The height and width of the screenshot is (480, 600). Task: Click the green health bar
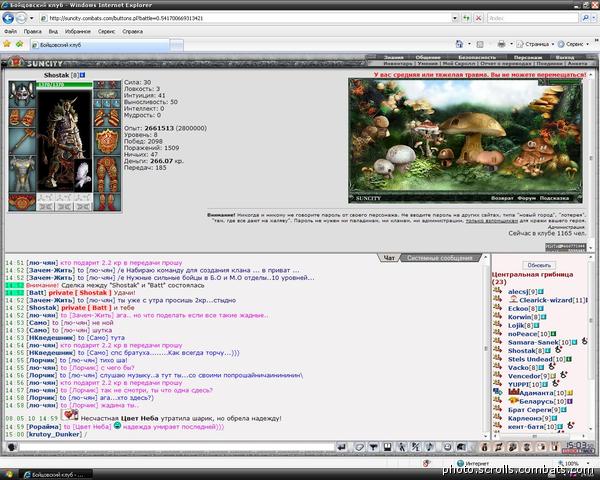pos(64,85)
